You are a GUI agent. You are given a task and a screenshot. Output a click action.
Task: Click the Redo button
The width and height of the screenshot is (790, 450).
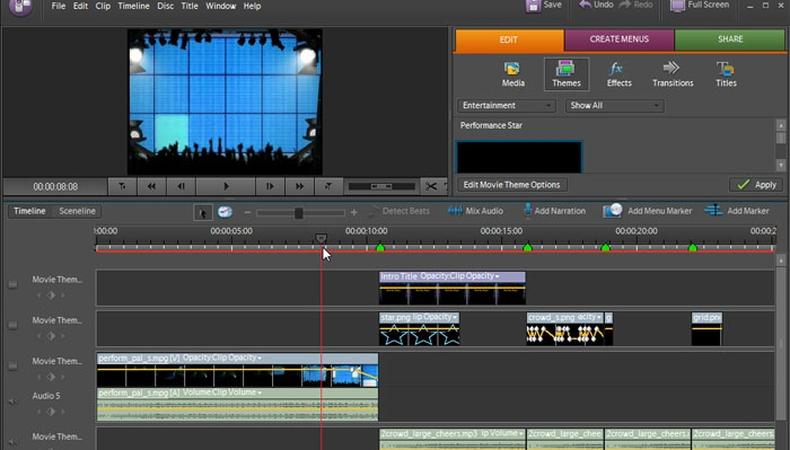point(636,5)
